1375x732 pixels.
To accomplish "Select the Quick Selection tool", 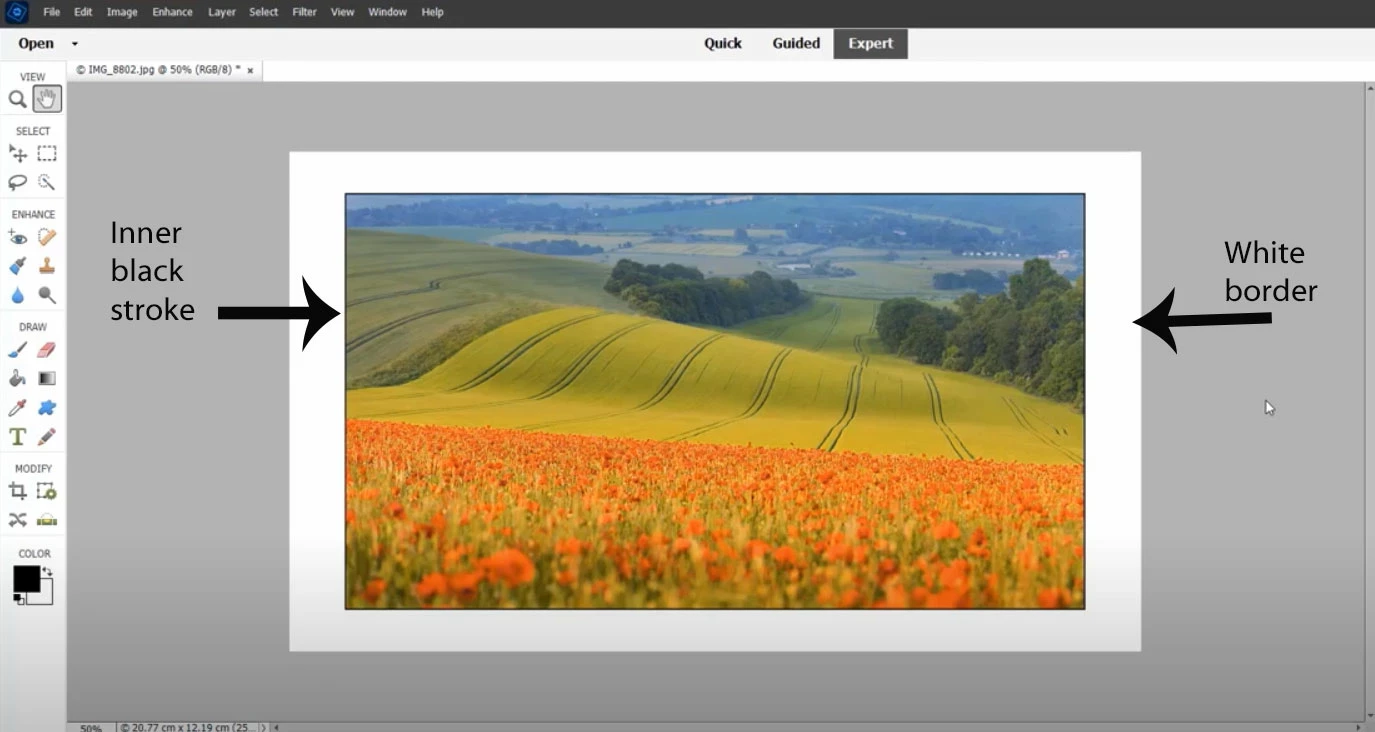I will [x=47, y=182].
